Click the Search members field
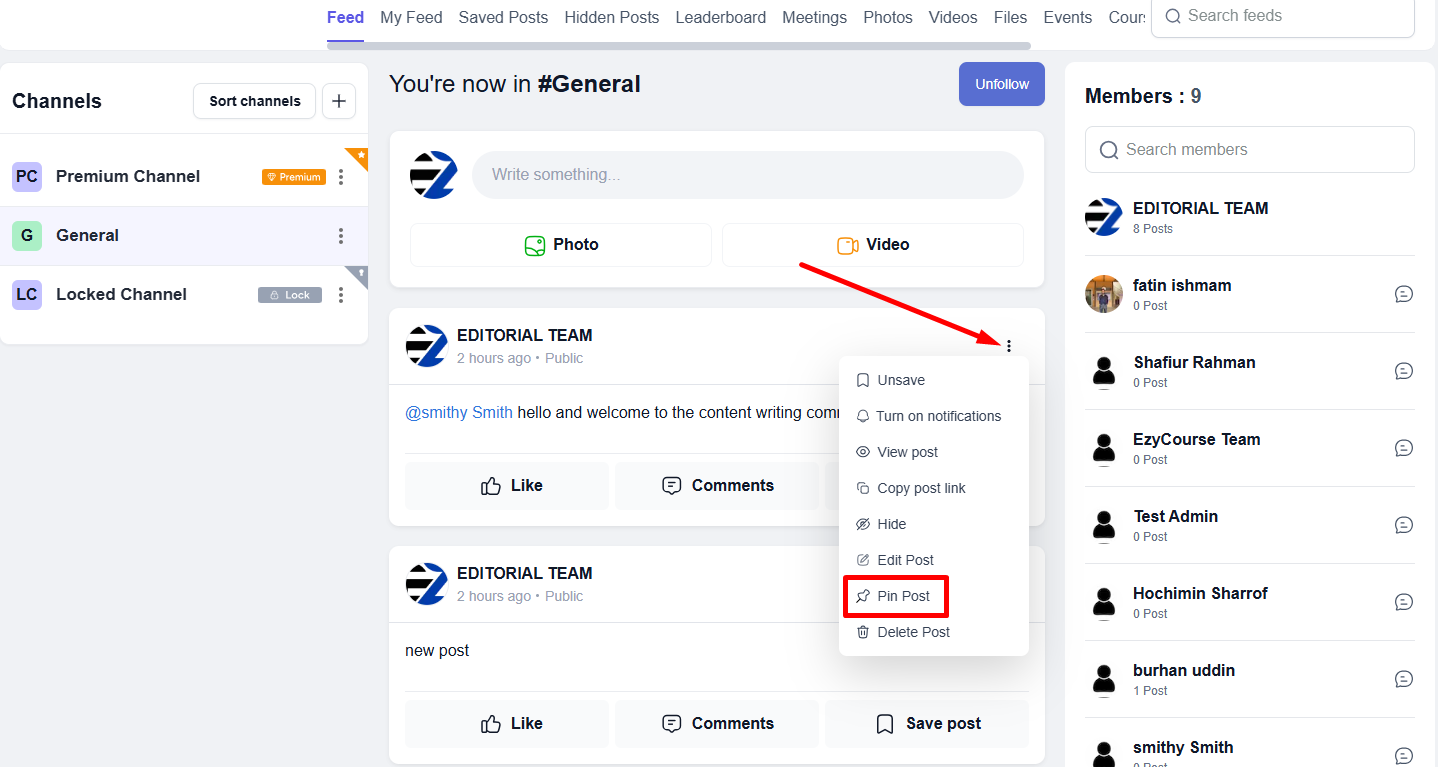Image resolution: width=1438 pixels, height=767 pixels. [1250, 149]
